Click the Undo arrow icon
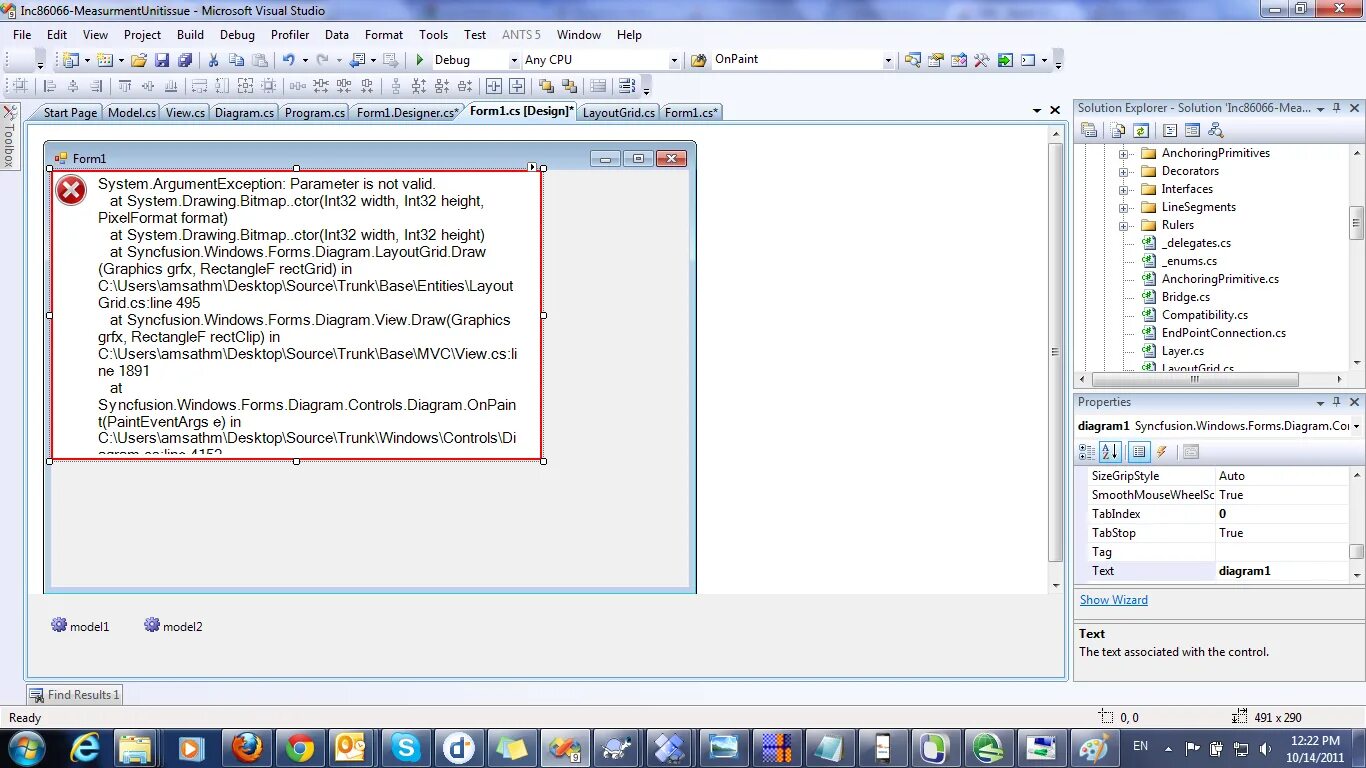Image resolution: width=1366 pixels, height=768 pixels. 288,60
